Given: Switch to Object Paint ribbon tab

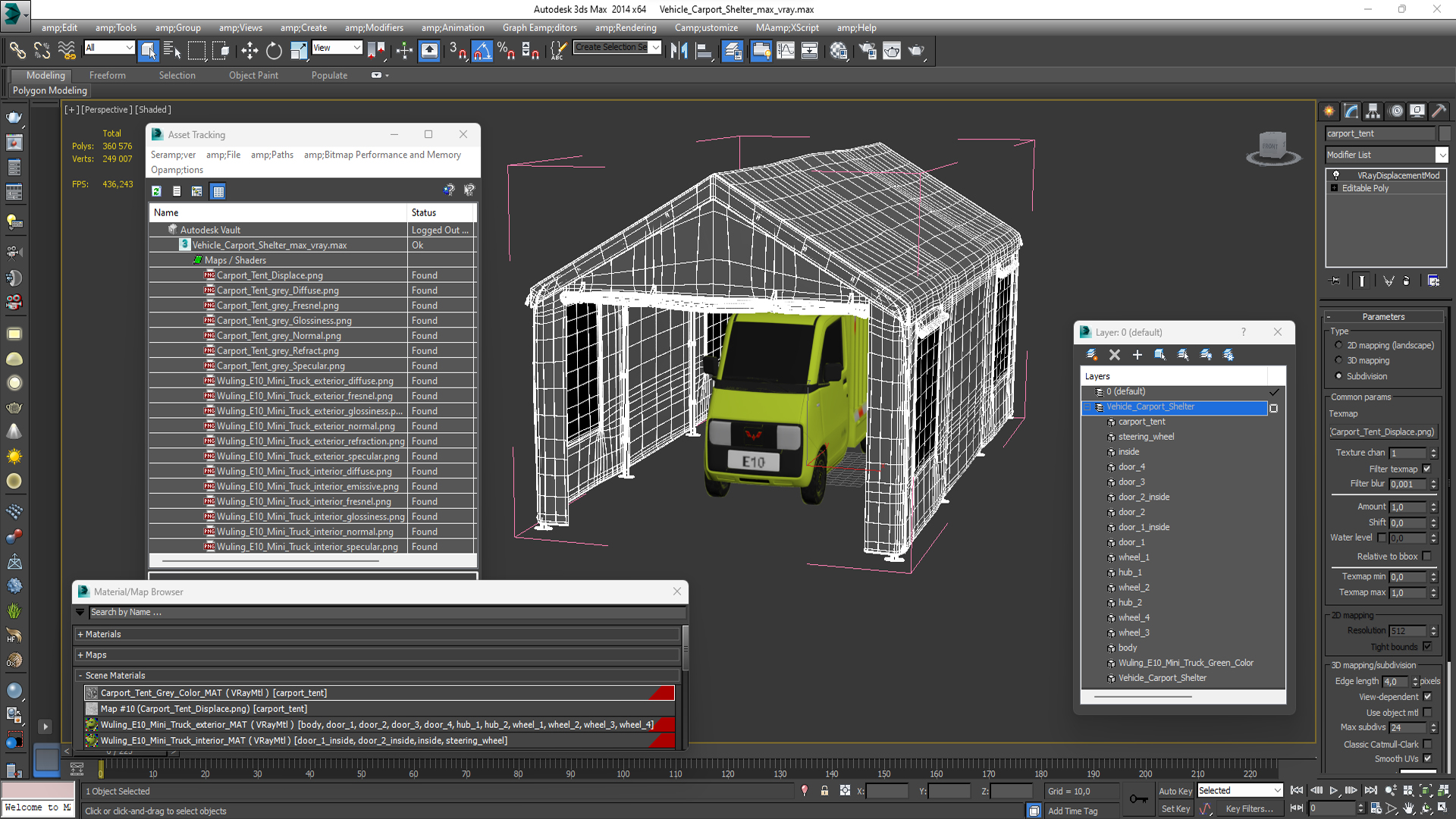Looking at the screenshot, I should click(x=253, y=75).
